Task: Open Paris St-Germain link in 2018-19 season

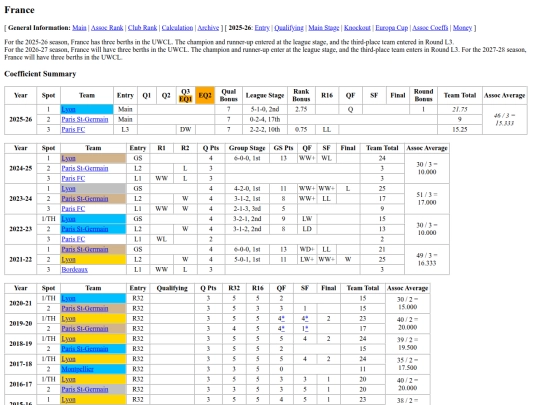Action: click(x=85, y=349)
